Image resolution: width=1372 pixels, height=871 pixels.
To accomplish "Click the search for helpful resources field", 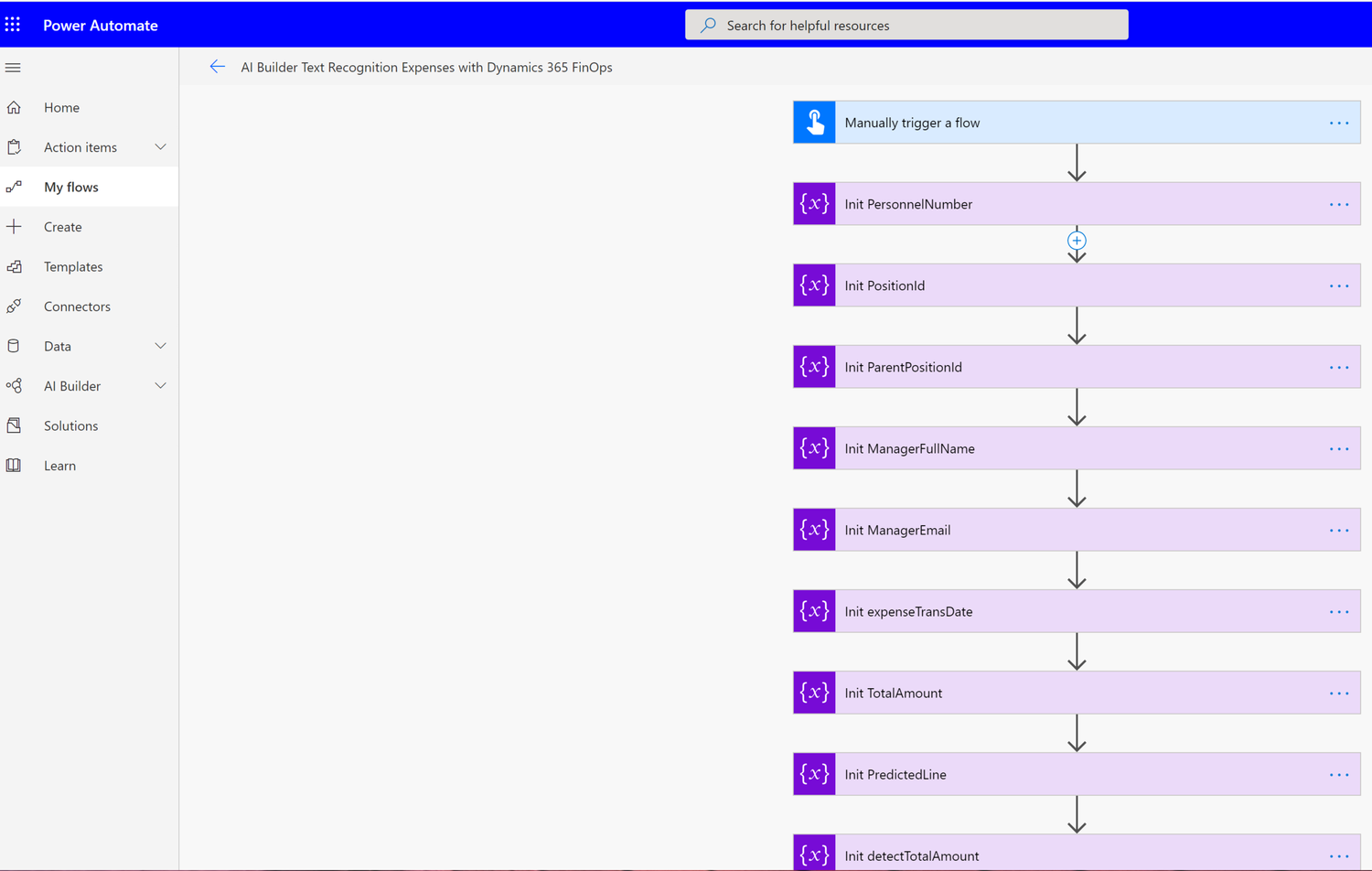I will point(906,25).
